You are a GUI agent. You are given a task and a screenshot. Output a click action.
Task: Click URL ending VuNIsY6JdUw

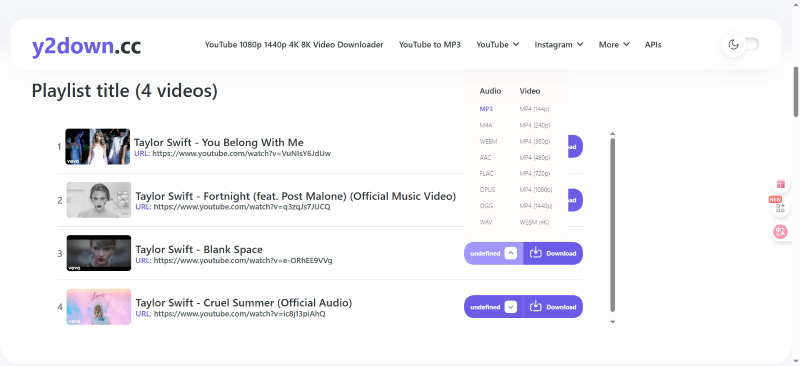[x=241, y=153]
